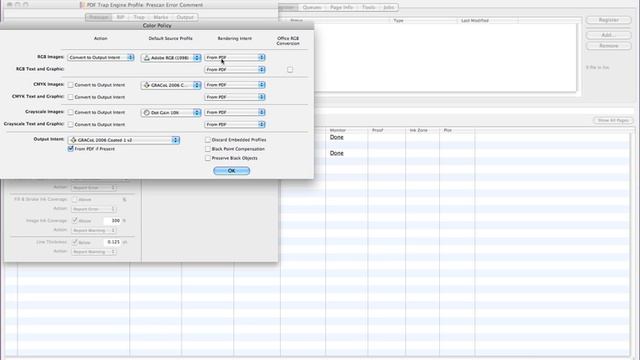Open rendering intent dropdown for RGB Images

coord(235,58)
